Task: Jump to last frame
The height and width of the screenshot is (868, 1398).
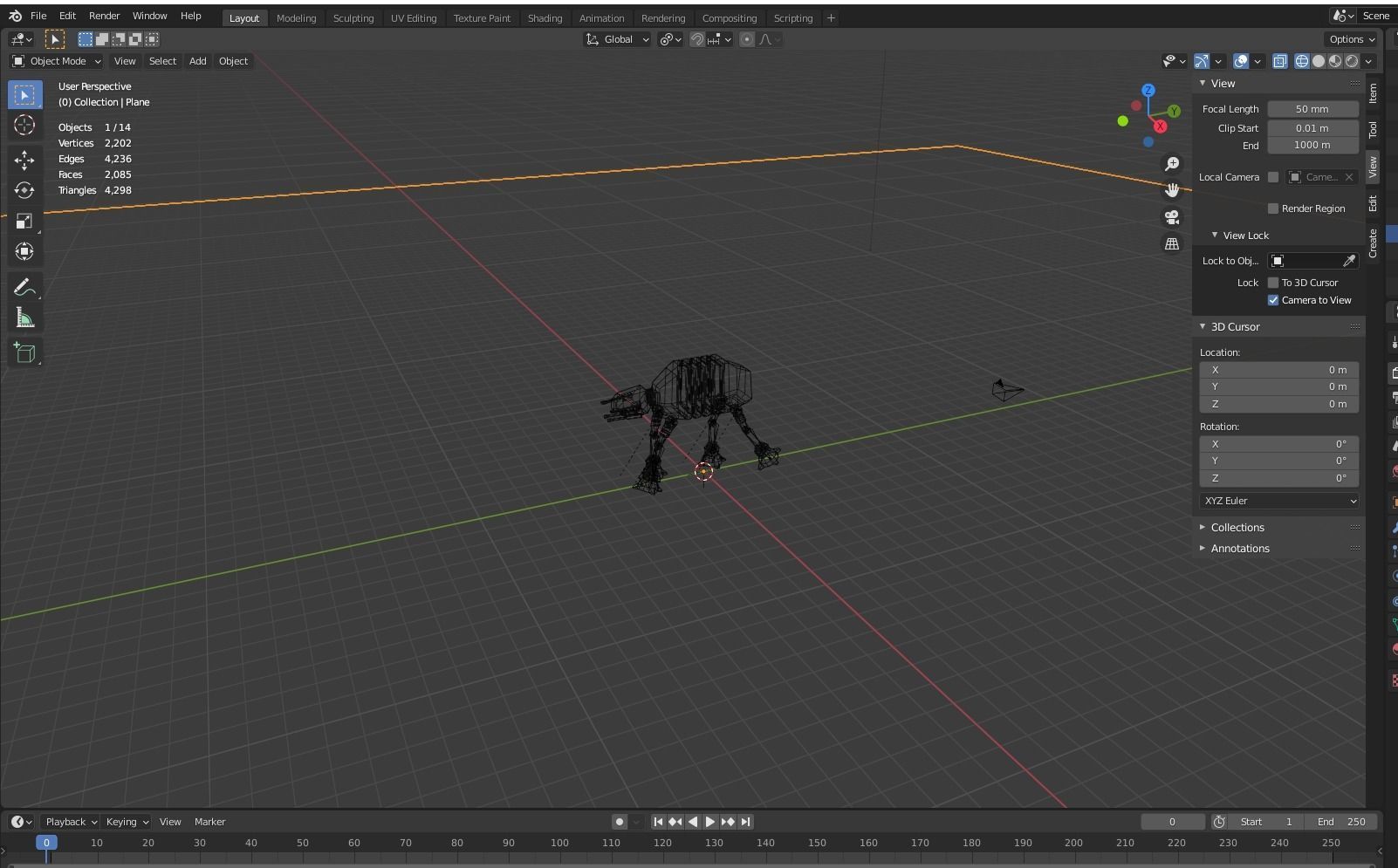Action: coord(745,822)
